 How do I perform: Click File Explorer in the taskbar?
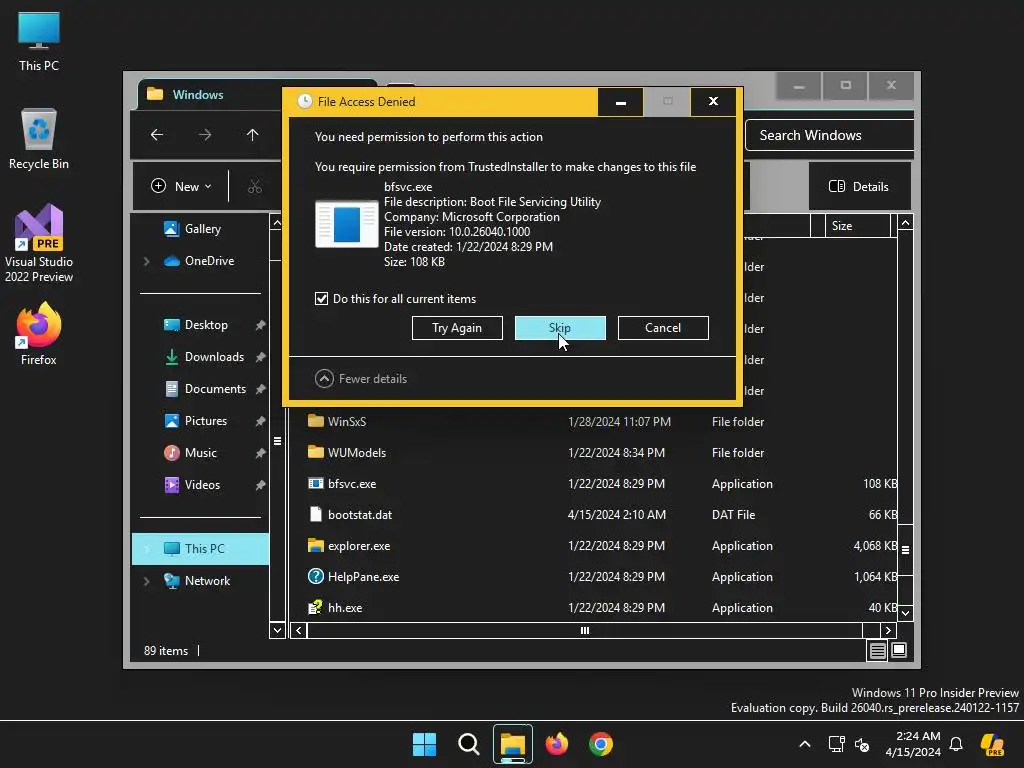click(513, 744)
